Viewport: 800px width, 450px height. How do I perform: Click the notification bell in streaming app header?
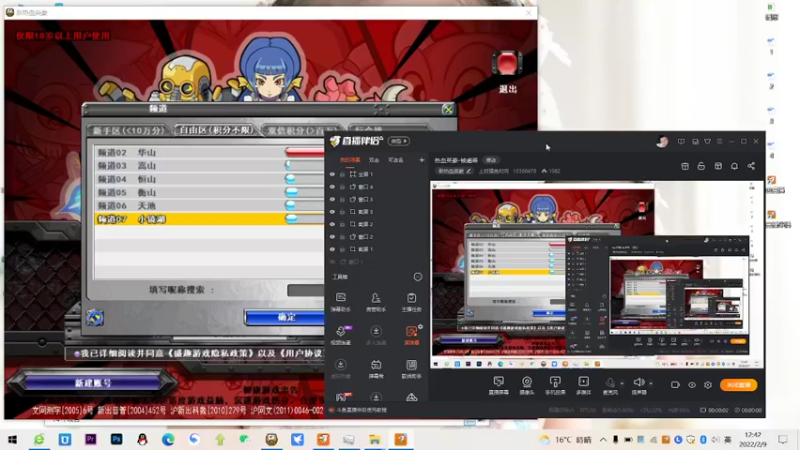[734, 166]
